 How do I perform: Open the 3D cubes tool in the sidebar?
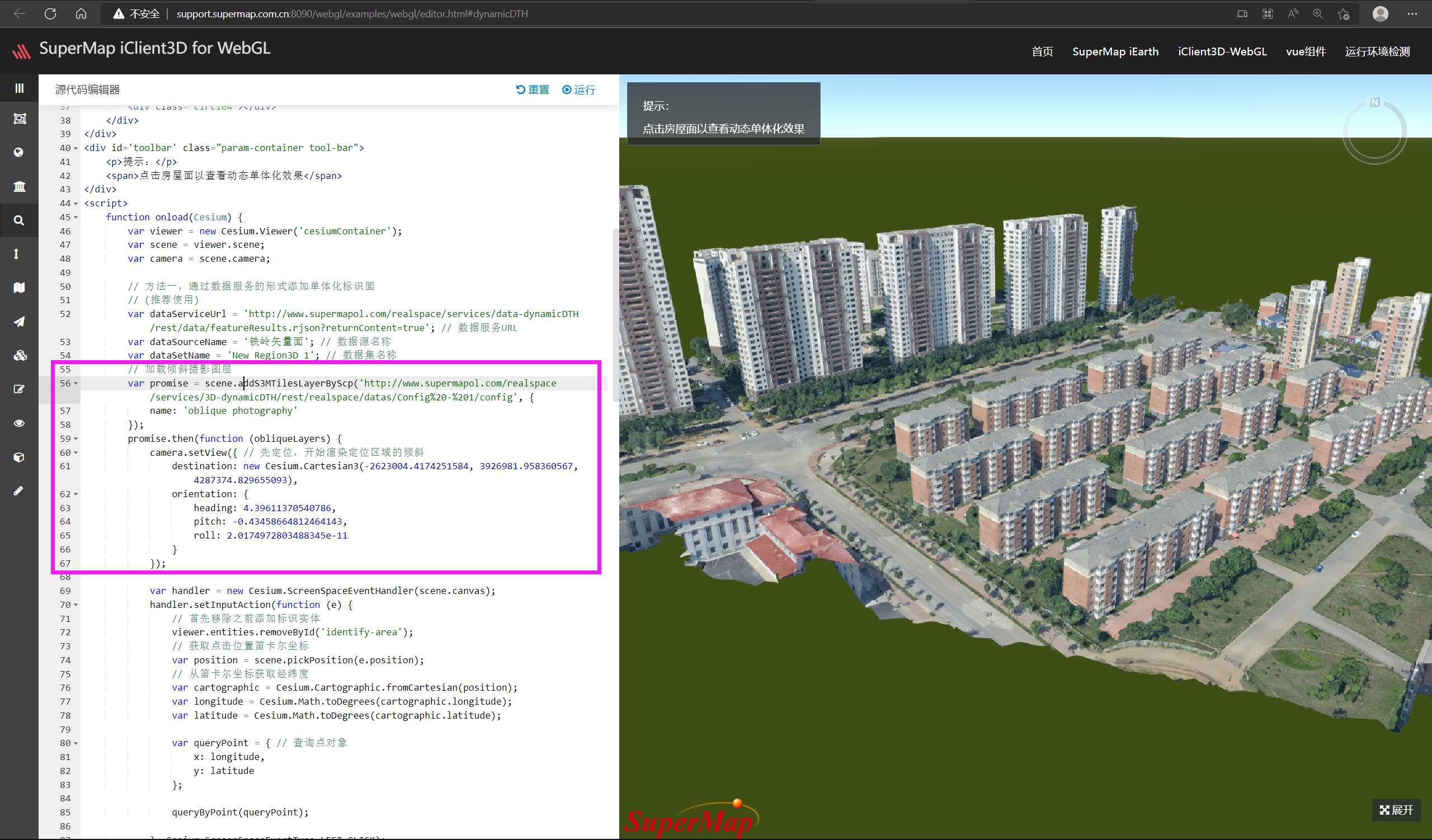(x=20, y=355)
